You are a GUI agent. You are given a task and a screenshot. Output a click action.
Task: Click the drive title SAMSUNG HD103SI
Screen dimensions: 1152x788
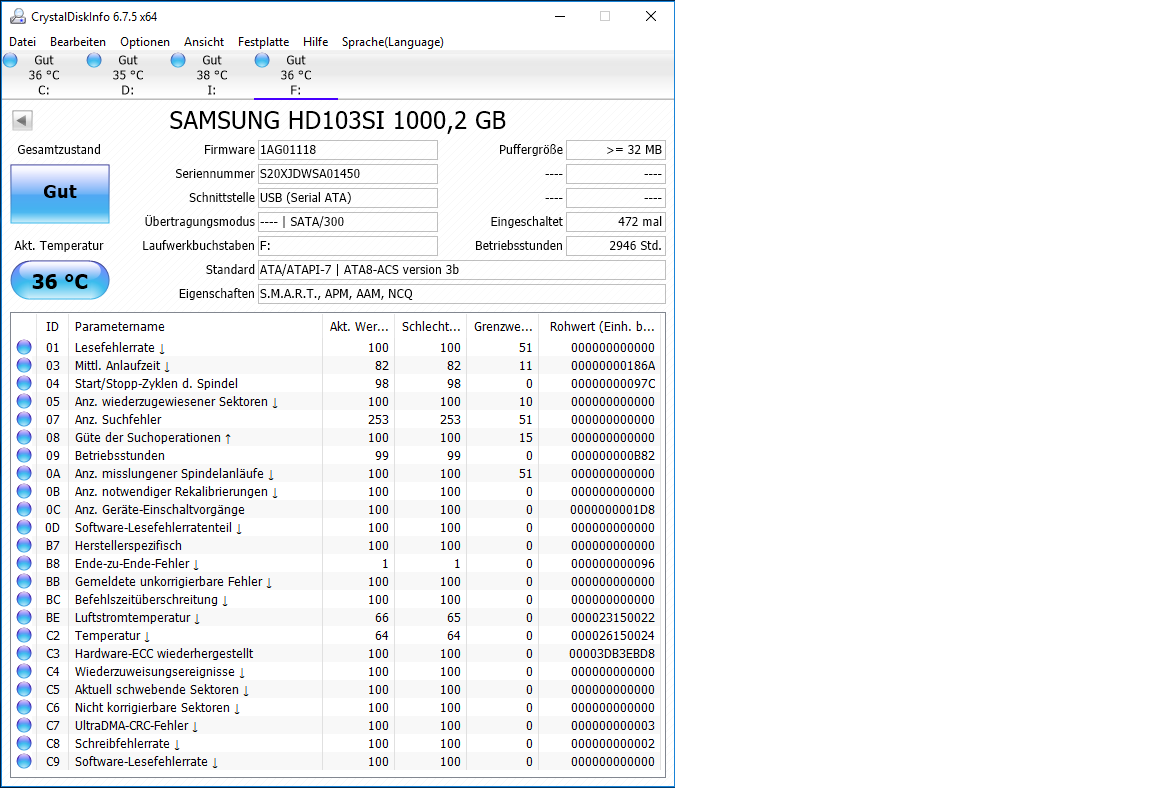click(337, 120)
